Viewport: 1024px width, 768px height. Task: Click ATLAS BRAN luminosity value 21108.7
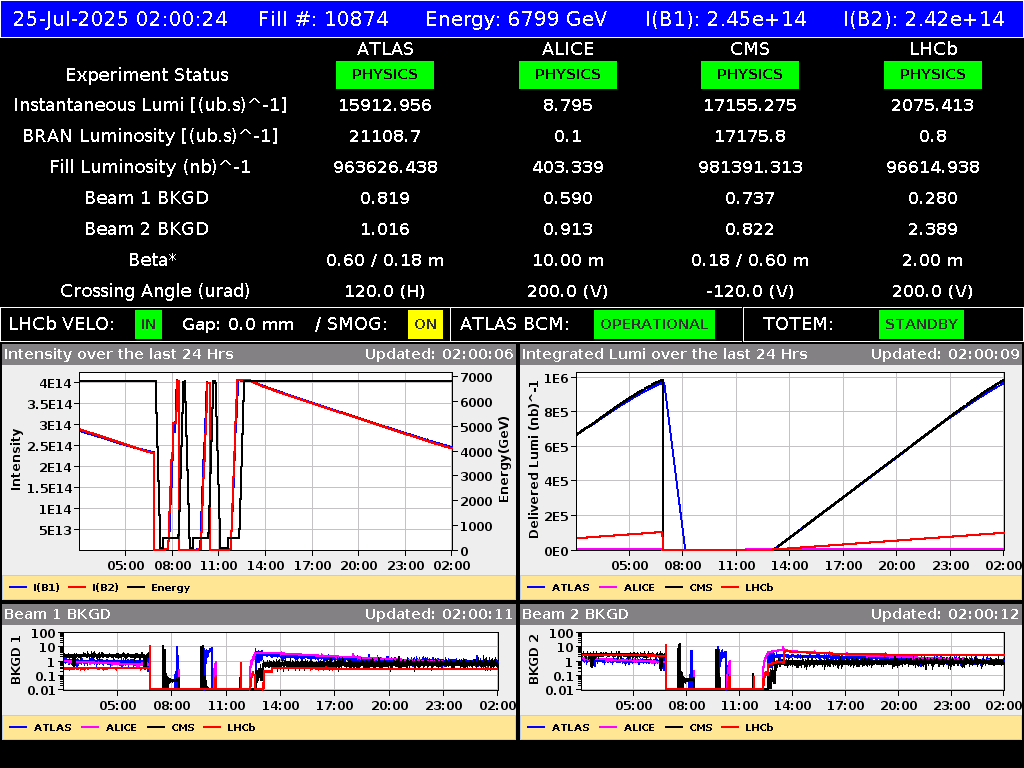pos(385,136)
